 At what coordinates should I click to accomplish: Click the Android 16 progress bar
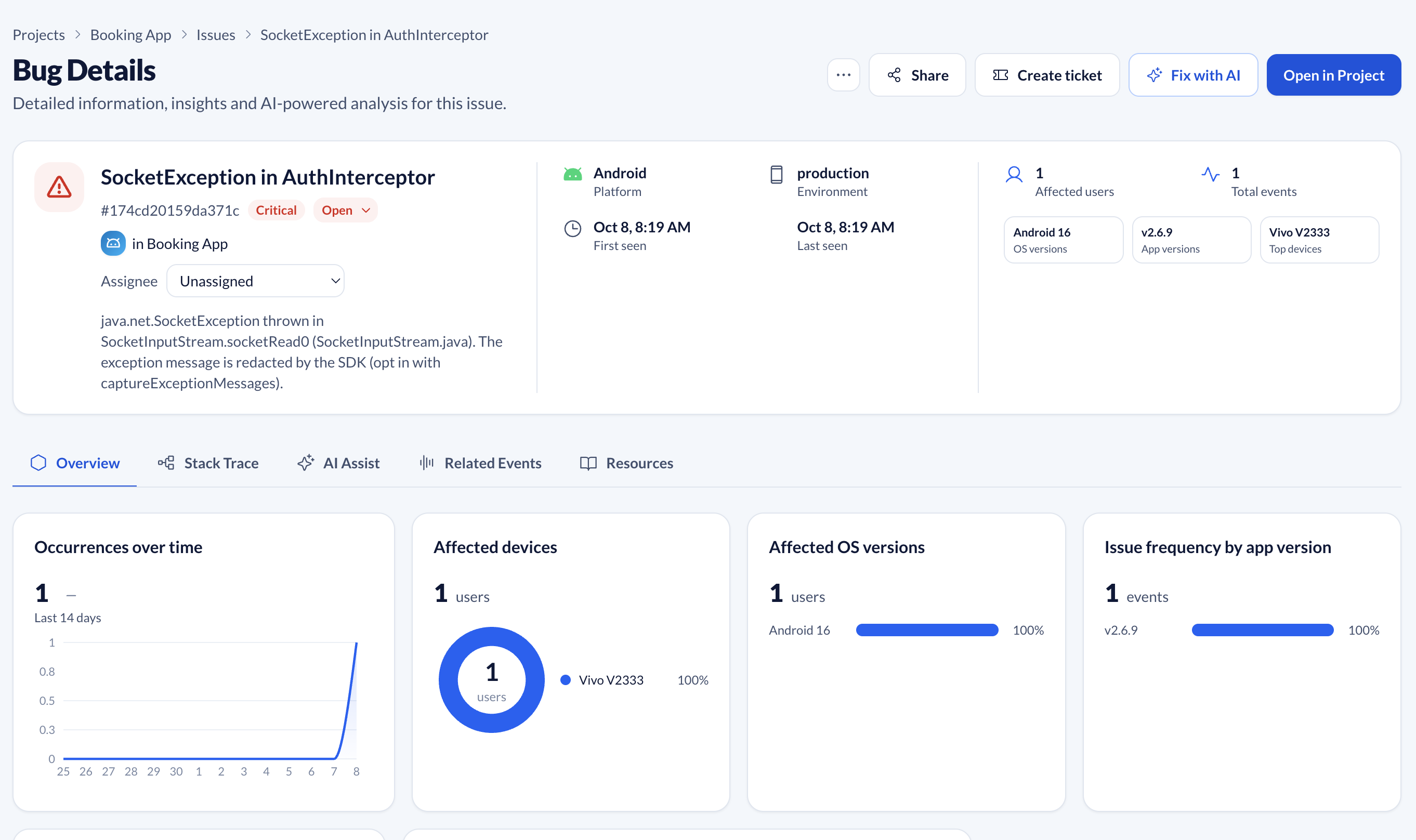[927, 630]
